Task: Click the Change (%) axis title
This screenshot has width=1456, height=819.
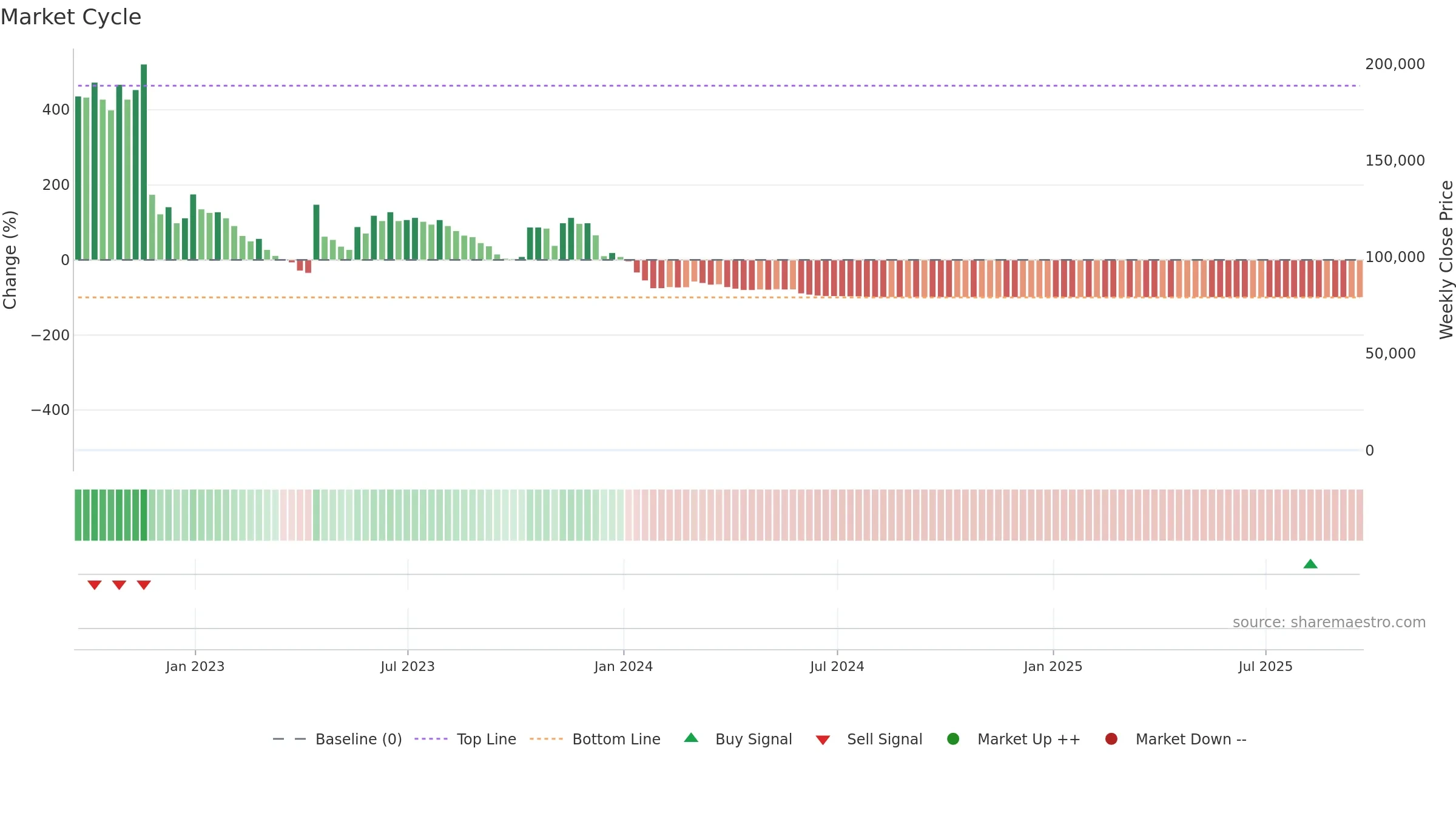Action: [10, 260]
